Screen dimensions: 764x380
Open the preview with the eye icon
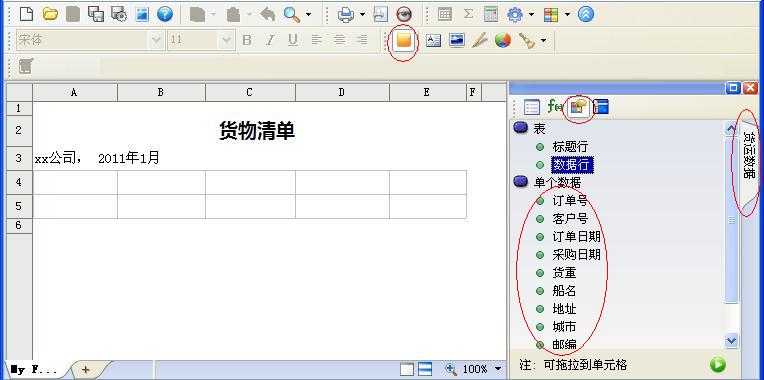(x=404, y=15)
